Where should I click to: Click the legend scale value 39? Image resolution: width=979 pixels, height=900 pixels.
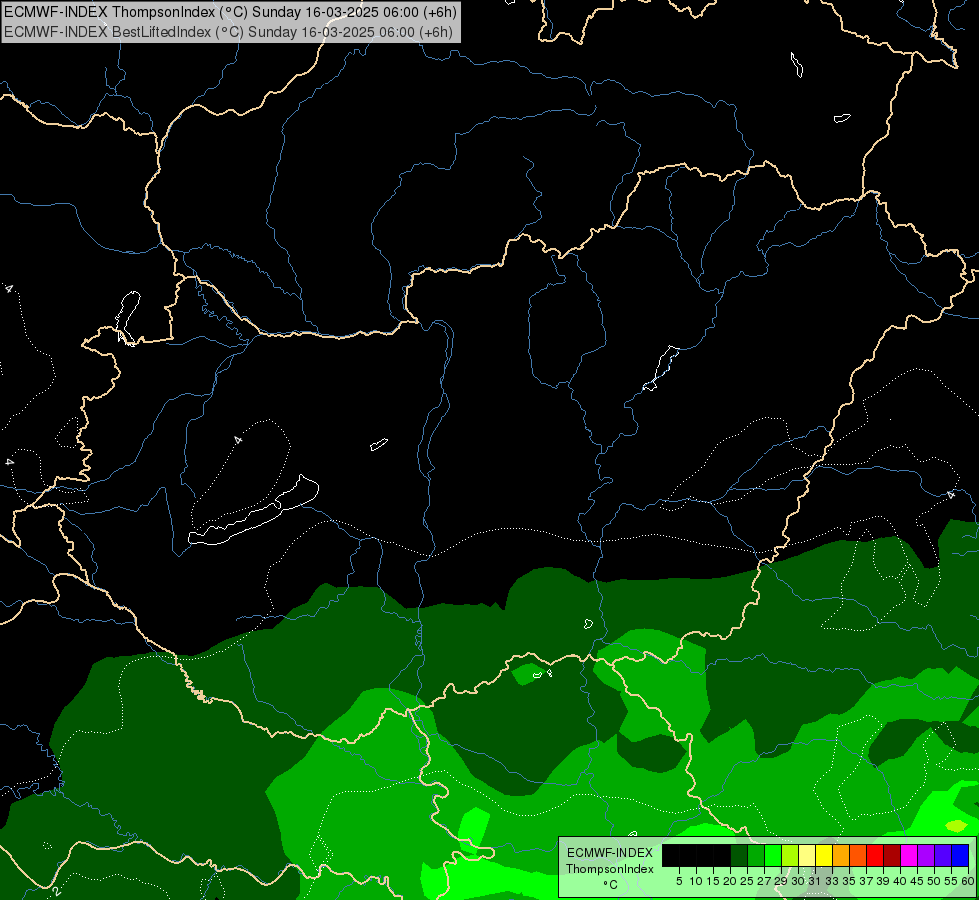[x=883, y=881]
